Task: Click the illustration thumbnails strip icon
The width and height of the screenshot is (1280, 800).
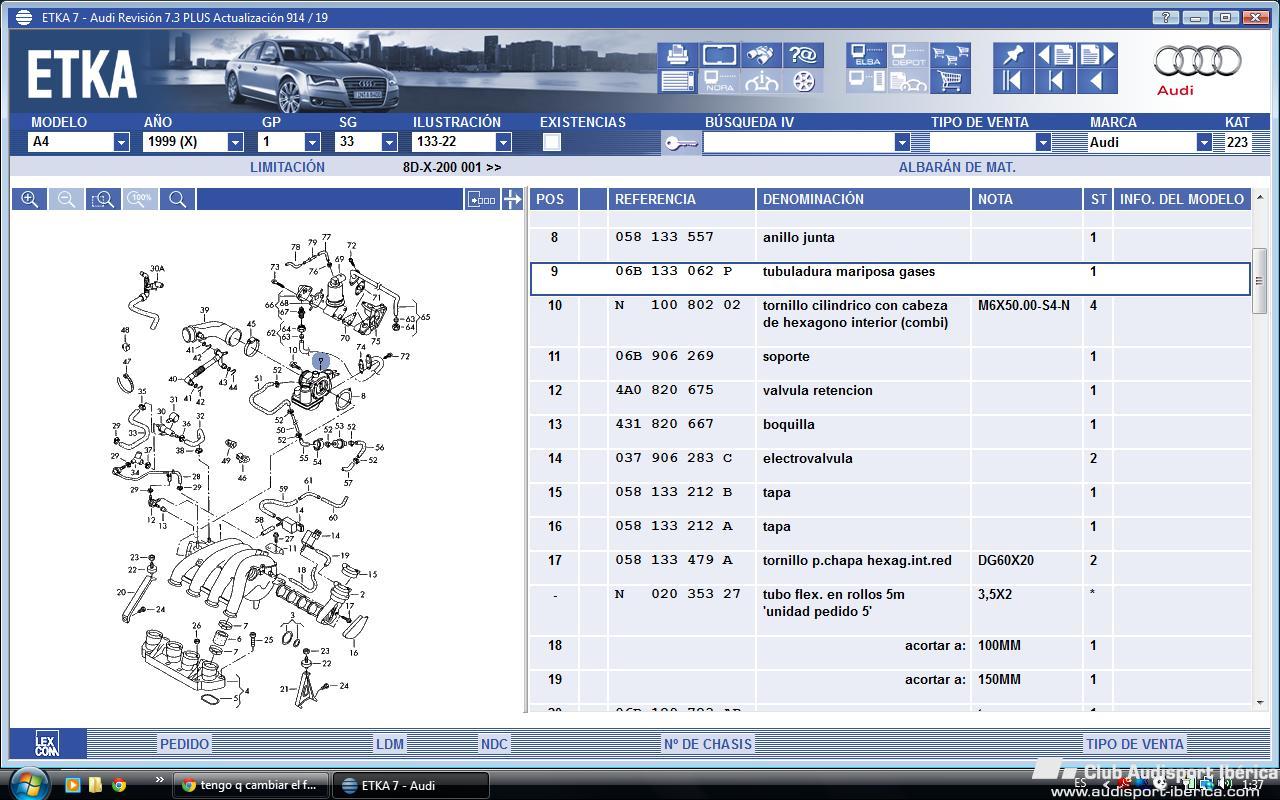Action: click(x=482, y=199)
